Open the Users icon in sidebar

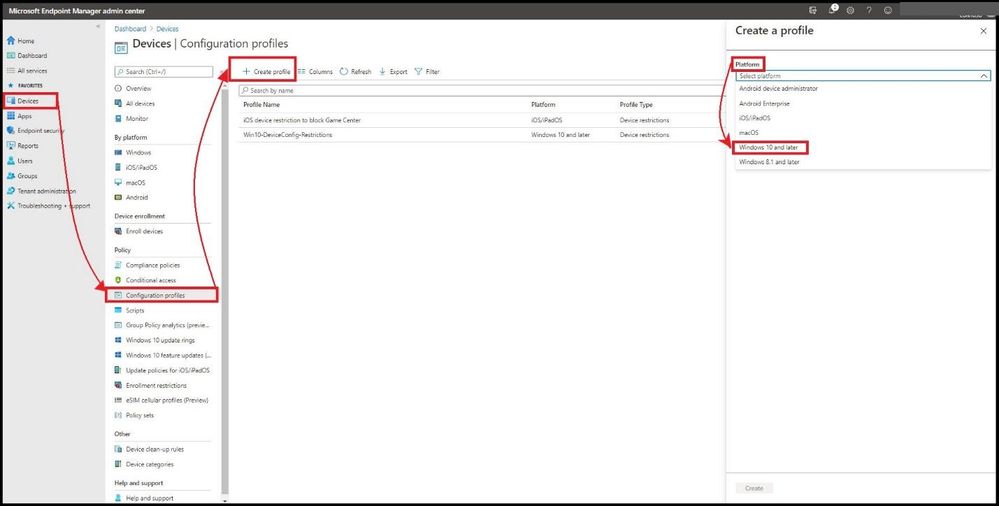pos(11,161)
